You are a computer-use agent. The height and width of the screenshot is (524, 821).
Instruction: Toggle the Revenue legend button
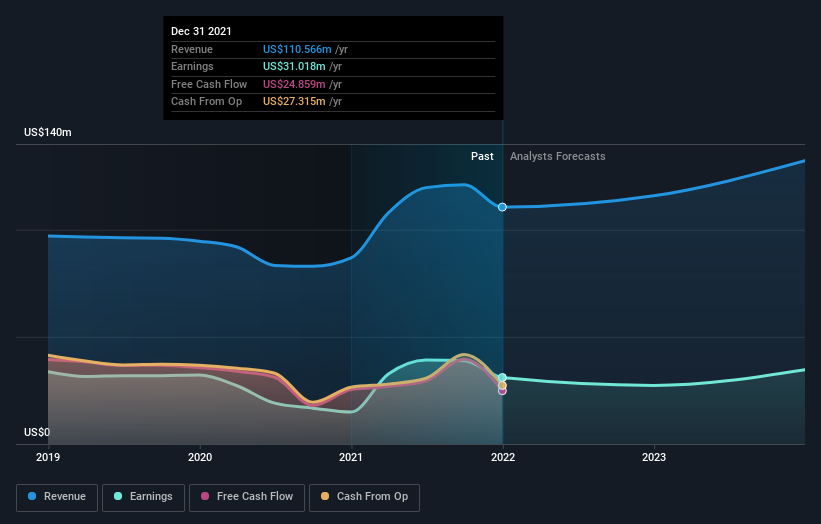[57, 497]
